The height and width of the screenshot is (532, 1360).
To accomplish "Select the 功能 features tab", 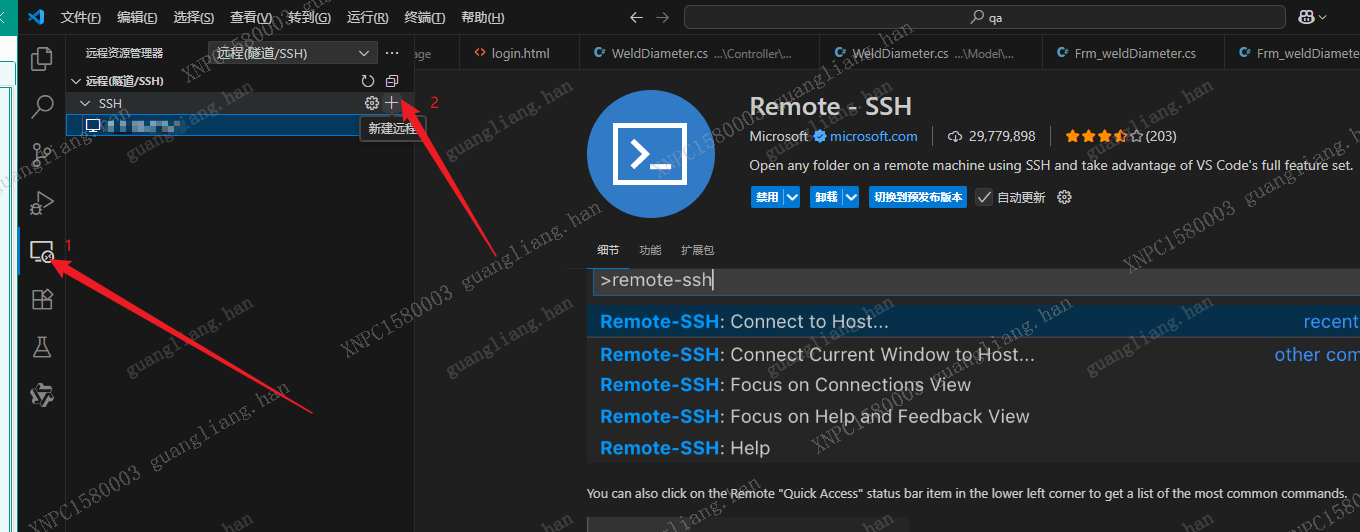I will coord(650,250).
